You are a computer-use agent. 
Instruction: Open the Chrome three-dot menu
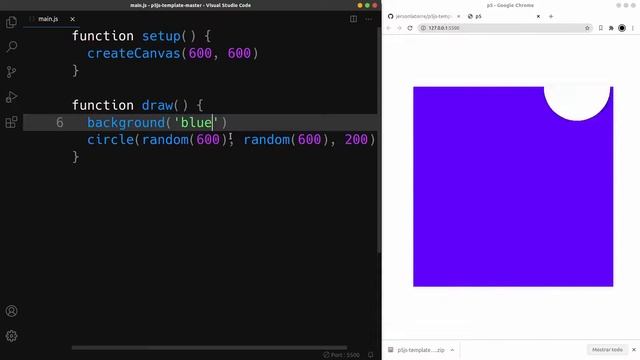pyautogui.click(x=633, y=28)
